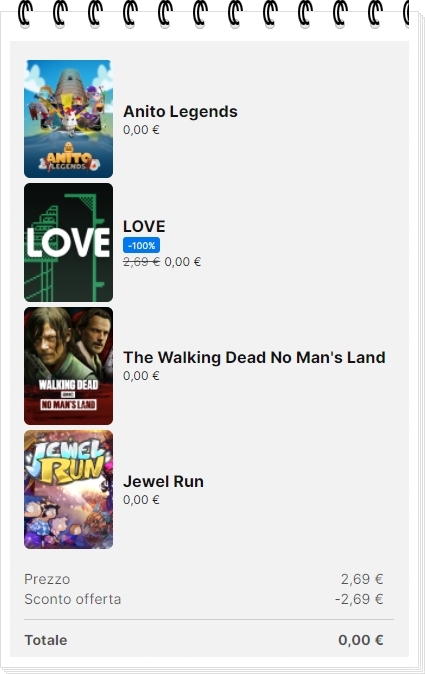Click the total amount 0,00 €
425x674 pixels.
pos(361,640)
